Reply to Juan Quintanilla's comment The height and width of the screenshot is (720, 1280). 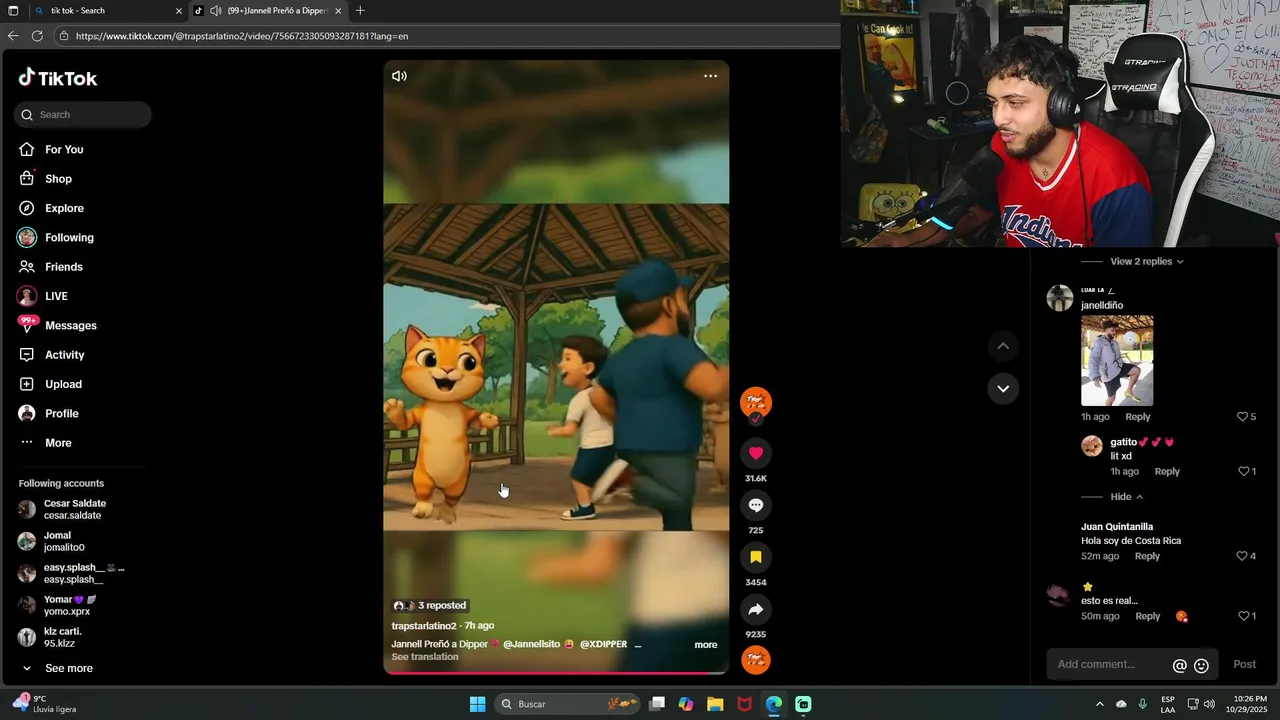(1147, 557)
